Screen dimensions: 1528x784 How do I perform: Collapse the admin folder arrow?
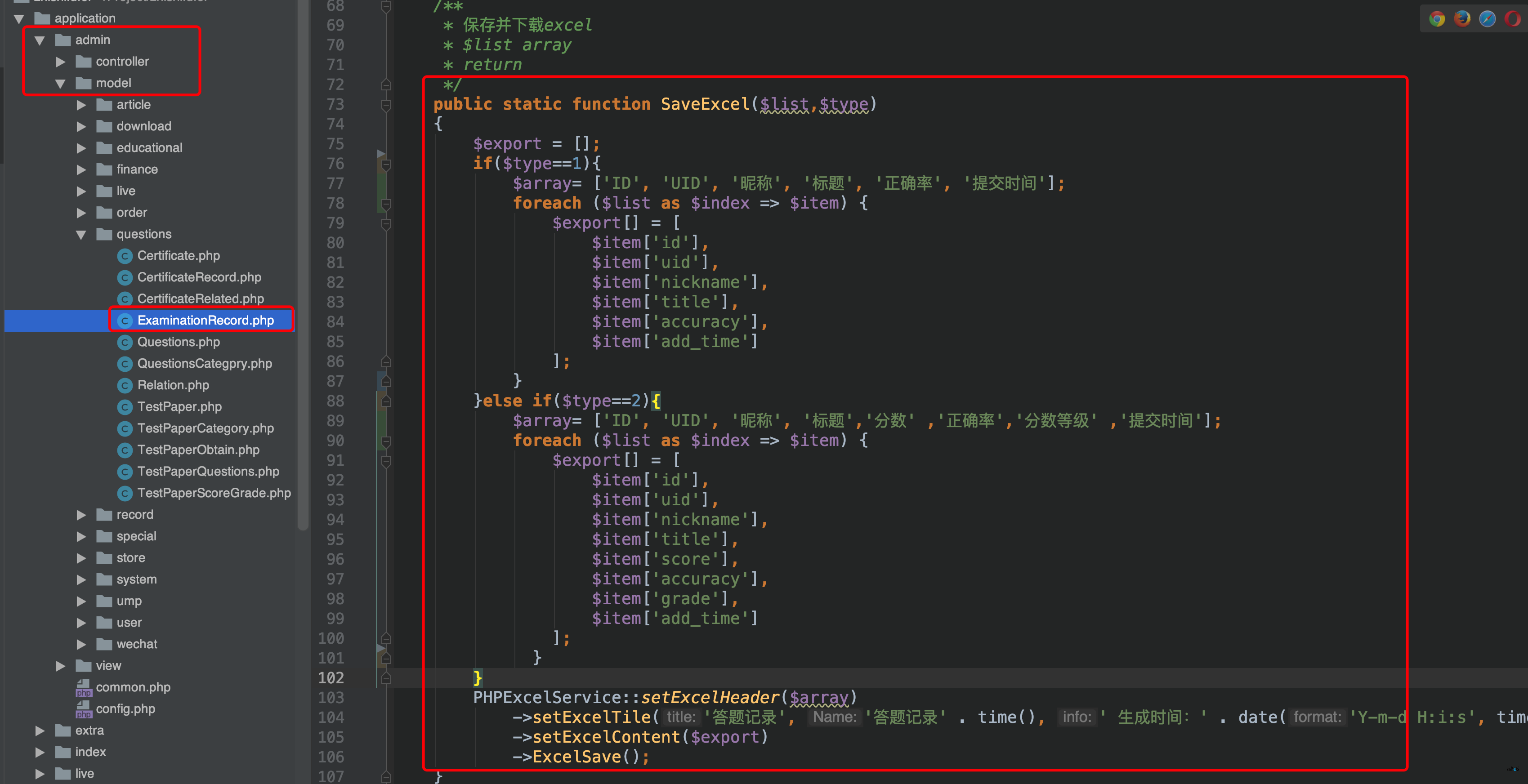[x=40, y=40]
